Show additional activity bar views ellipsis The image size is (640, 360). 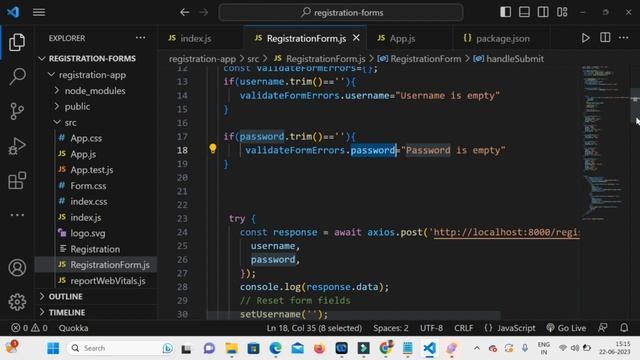[x=17, y=215]
